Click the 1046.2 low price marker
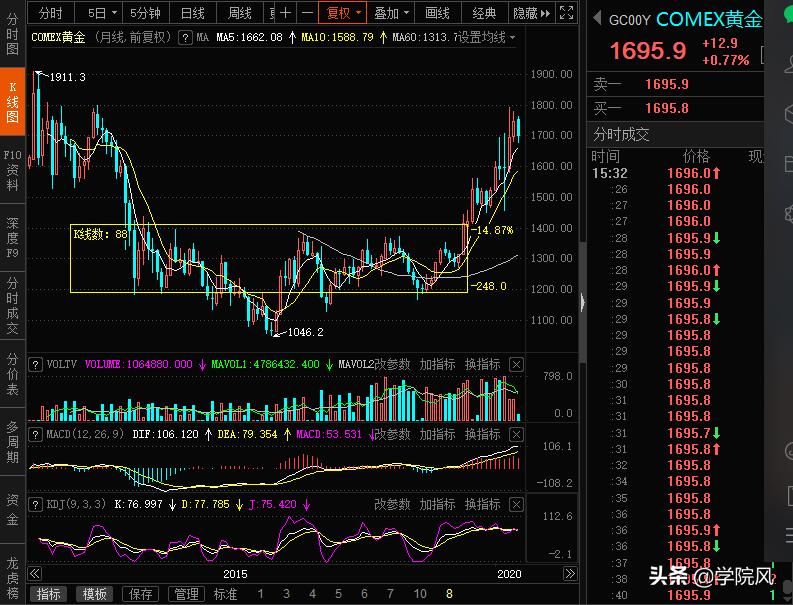The height and width of the screenshot is (605, 793). 305,332
